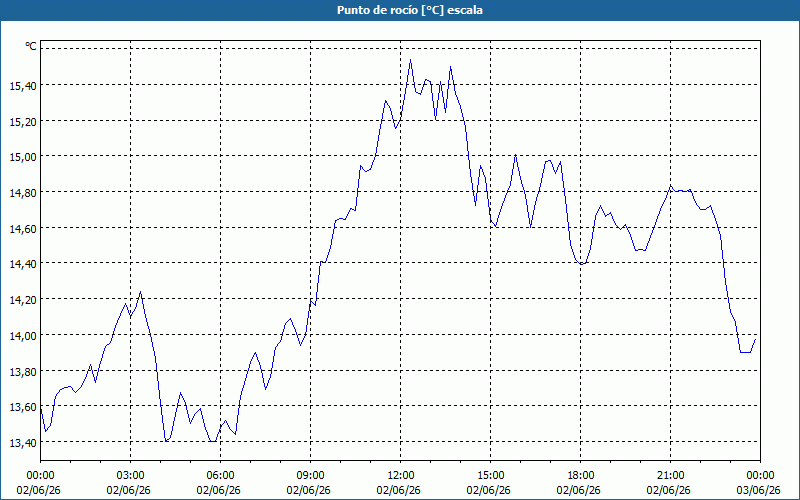
Task: Click the 09:00 time label
Action: 310,476
